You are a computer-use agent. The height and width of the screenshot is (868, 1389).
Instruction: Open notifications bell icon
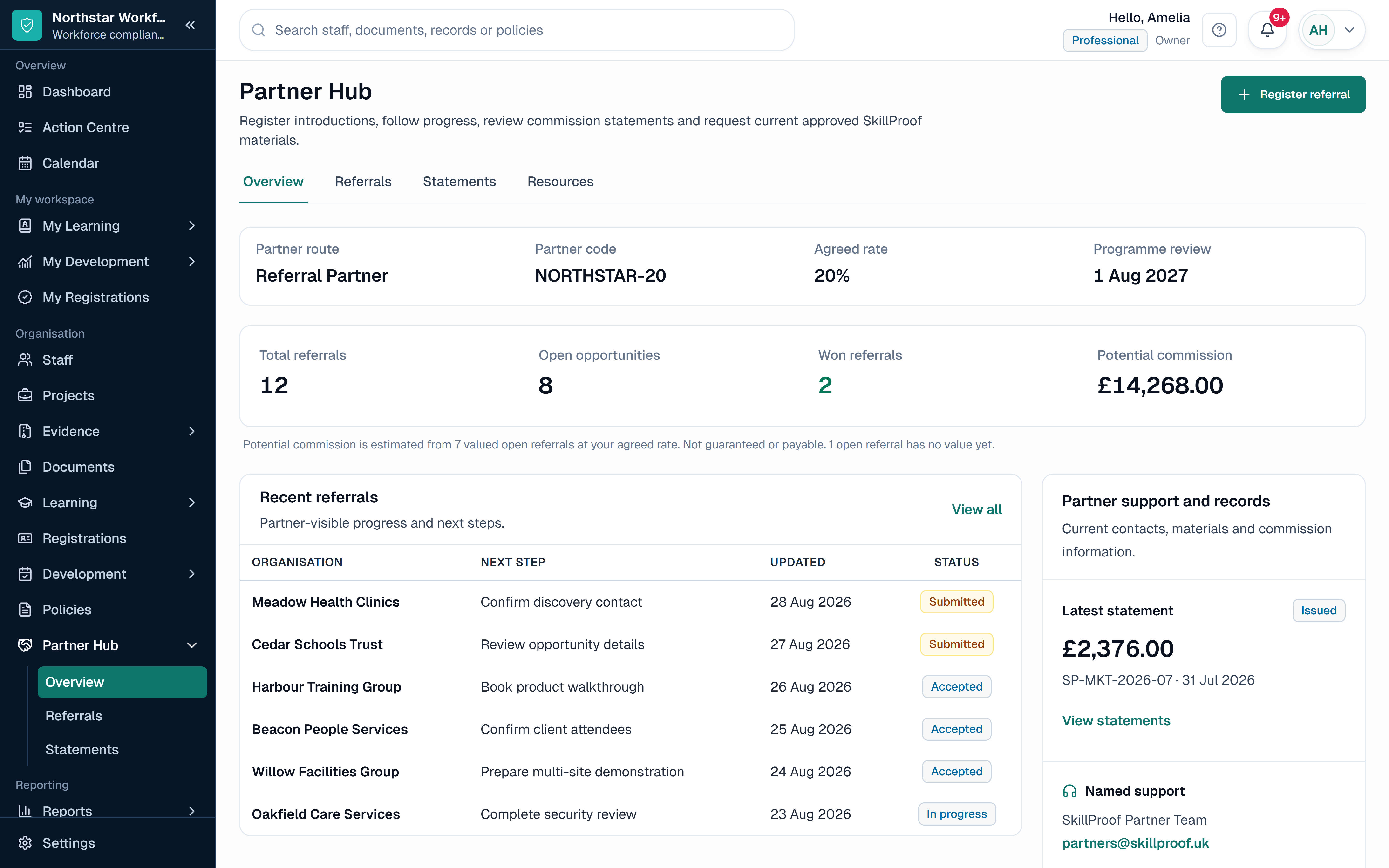point(1267,30)
